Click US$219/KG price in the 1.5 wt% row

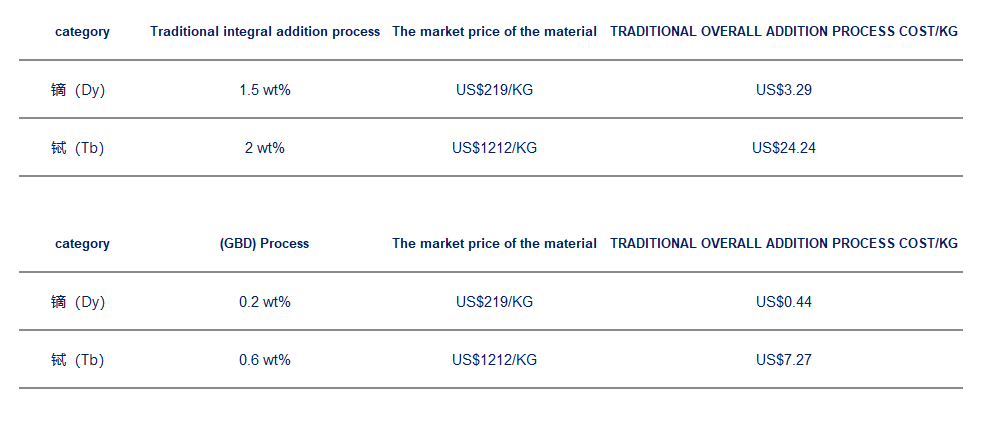494,90
